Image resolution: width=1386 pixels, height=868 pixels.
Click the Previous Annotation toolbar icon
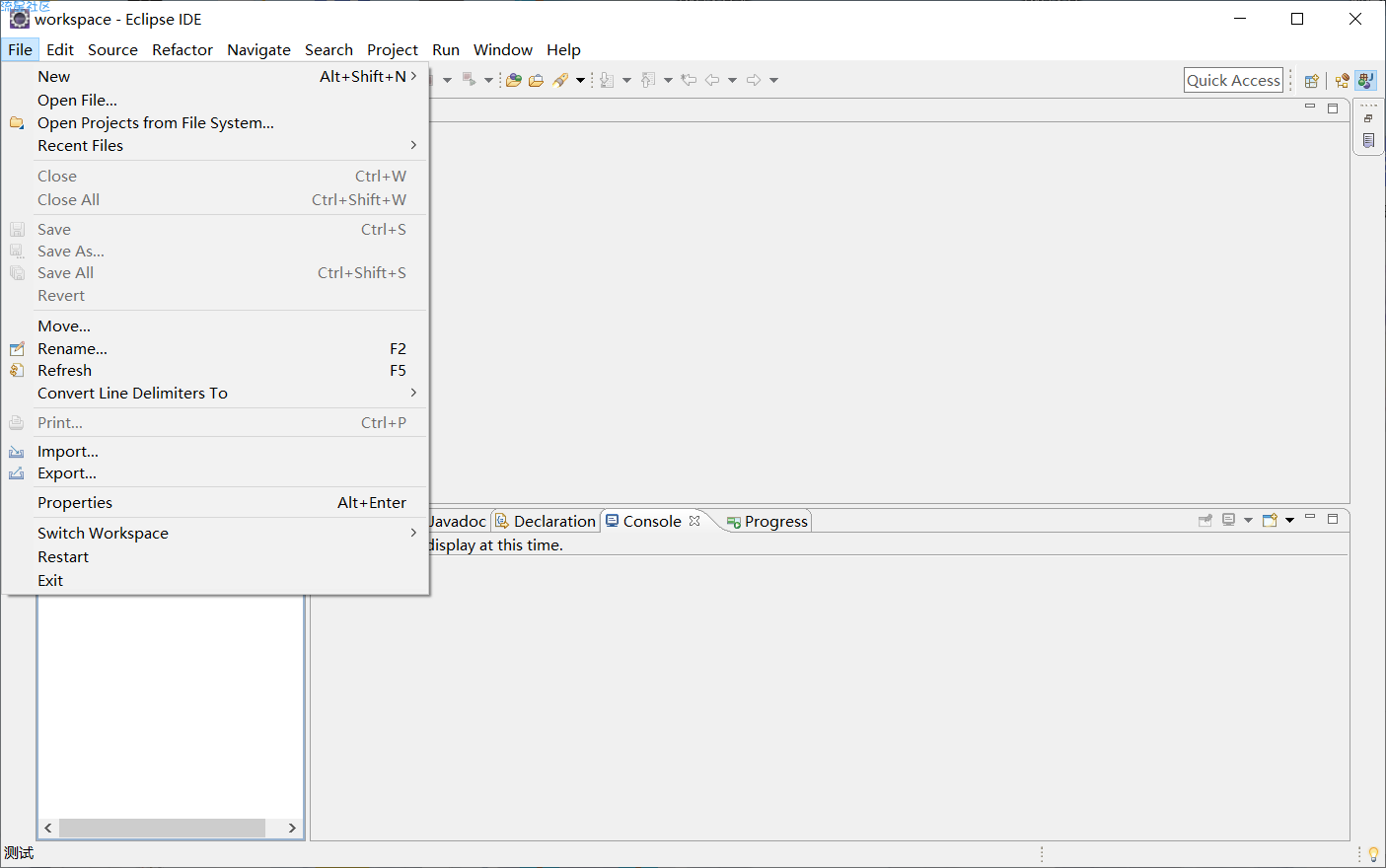[x=648, y=80]
